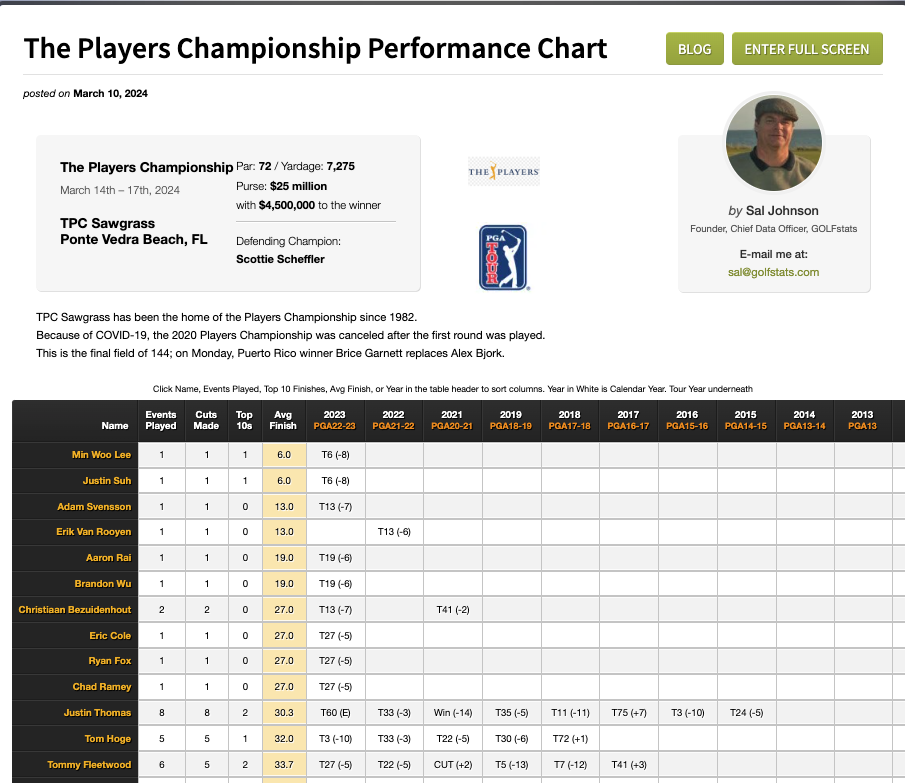Click Tom Hoge's 32.0 average finish

(284, 739)
